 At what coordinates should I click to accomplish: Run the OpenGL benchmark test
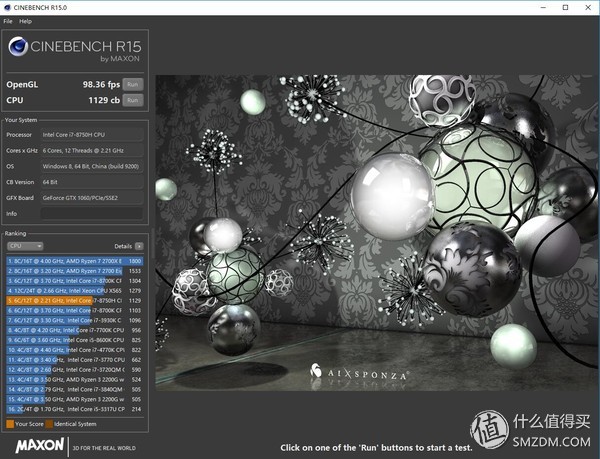click(133, 85)
